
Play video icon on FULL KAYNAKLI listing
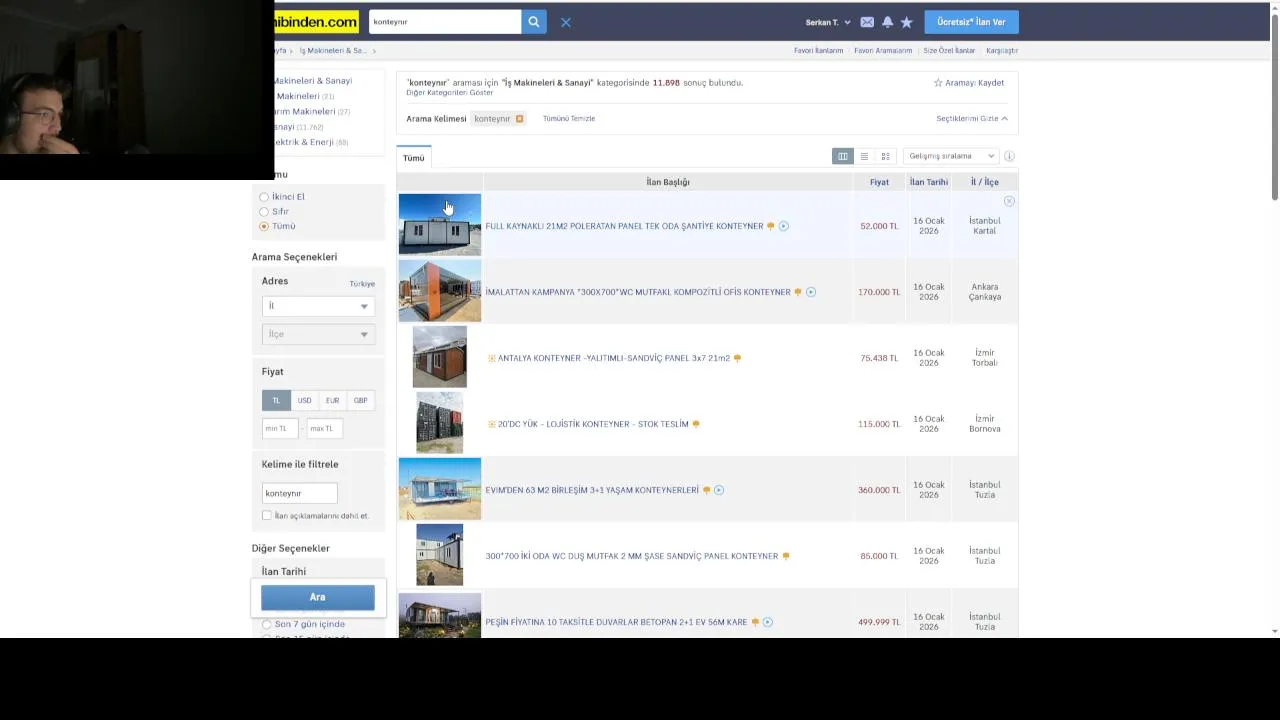click(x=784, y=226)
